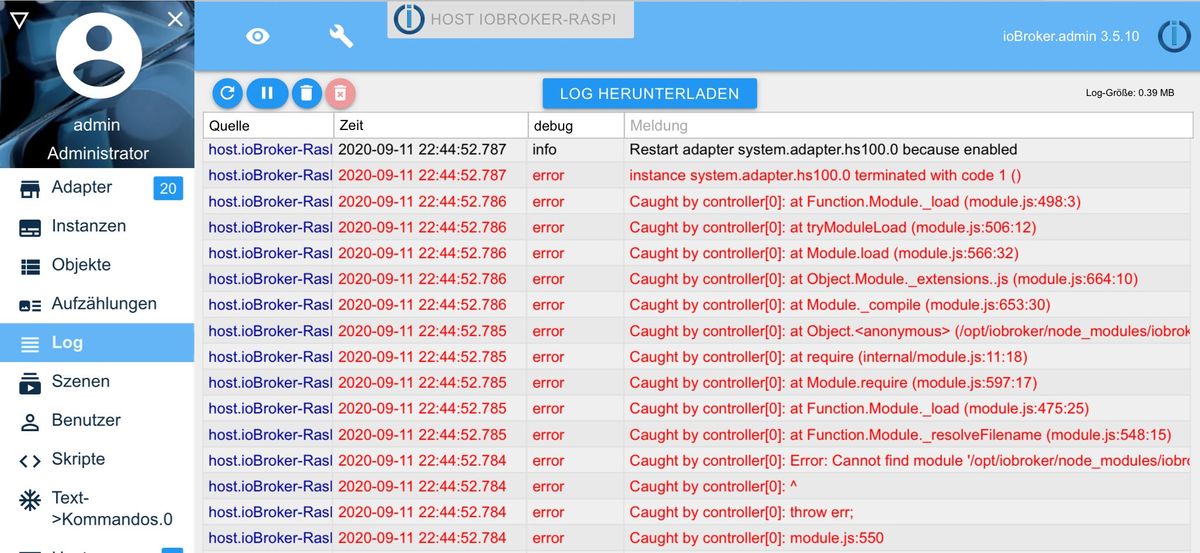Toggle the eye visibility icon
1200x553 pixels.
tap(258, 36)
